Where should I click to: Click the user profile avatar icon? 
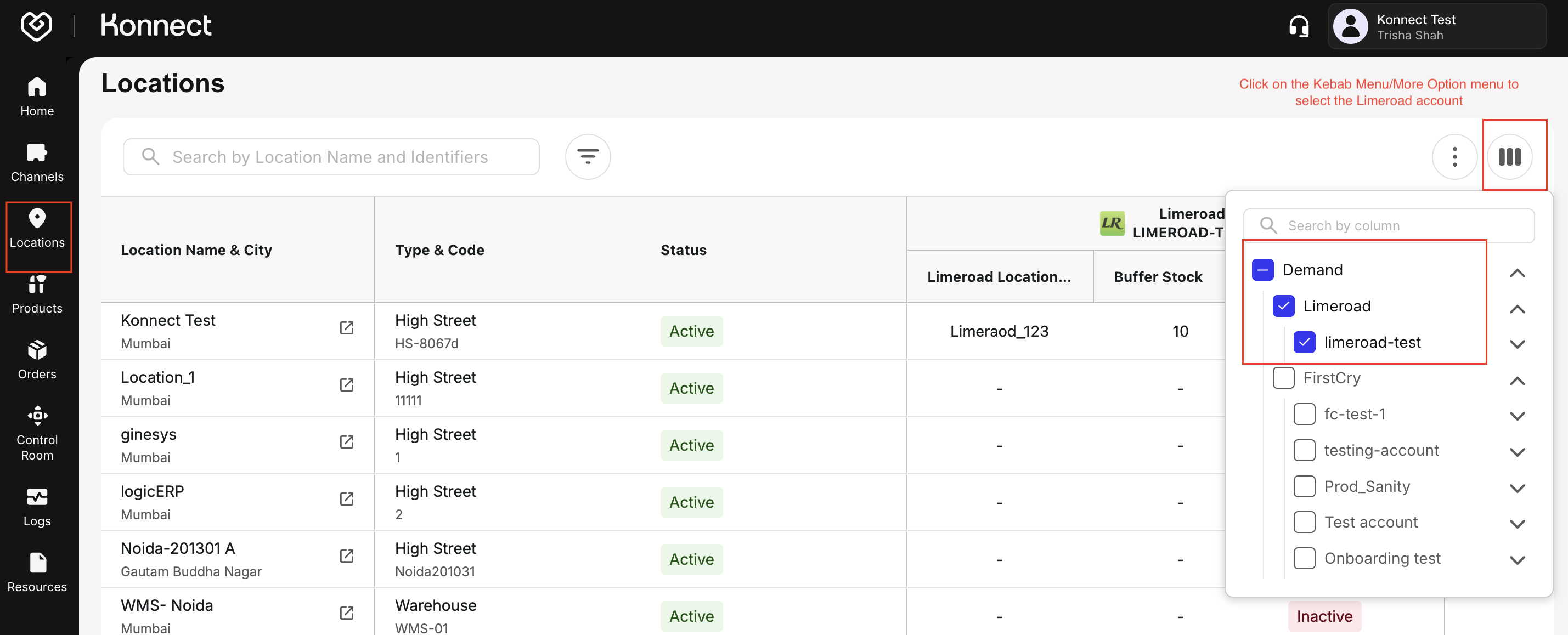coord(1350,27)
